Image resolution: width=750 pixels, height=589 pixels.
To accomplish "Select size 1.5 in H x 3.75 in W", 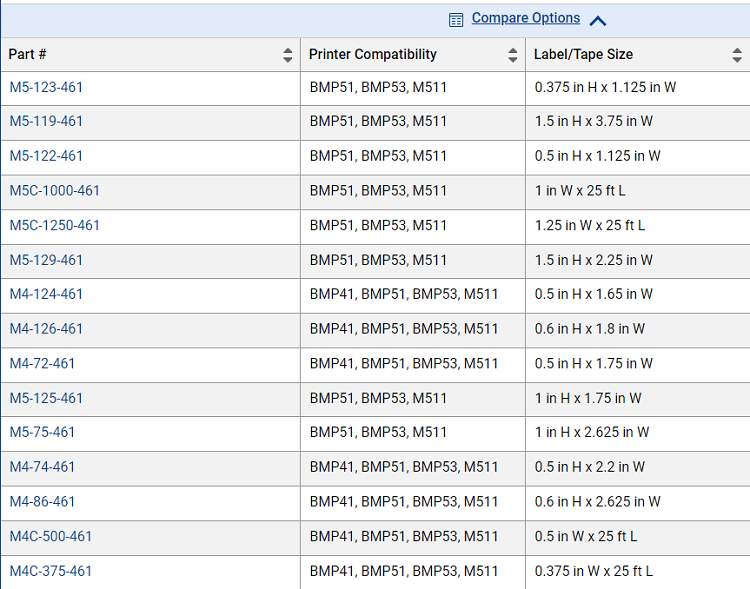I will [x=594, y=122].
